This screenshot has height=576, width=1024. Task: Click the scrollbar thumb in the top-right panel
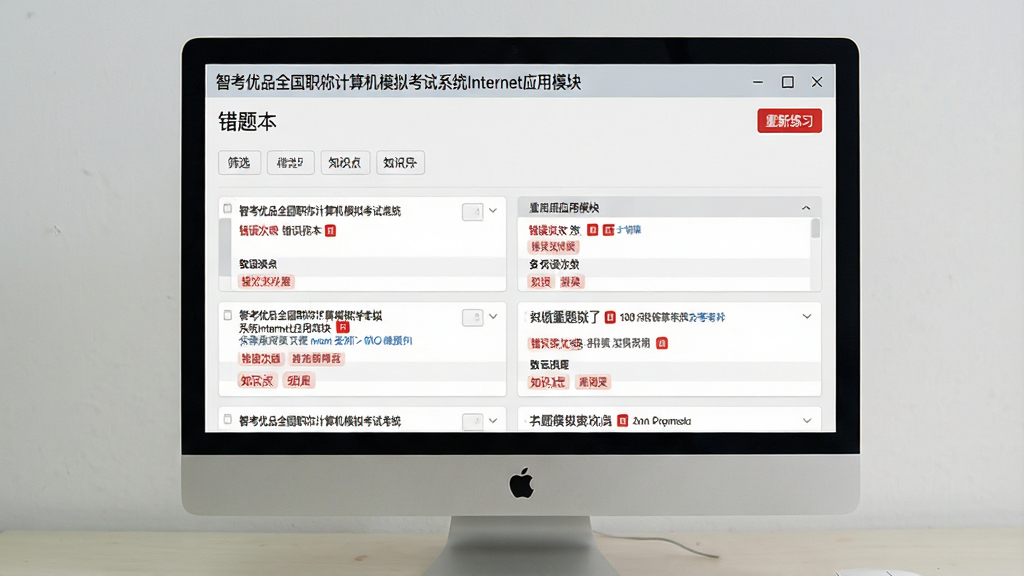point(815,229)
